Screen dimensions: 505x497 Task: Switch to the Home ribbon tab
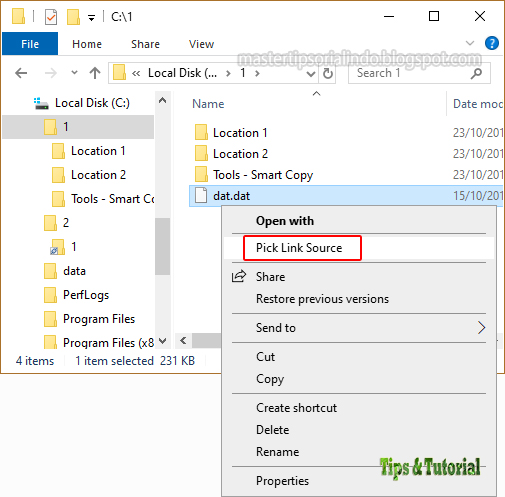pos(87,44)
